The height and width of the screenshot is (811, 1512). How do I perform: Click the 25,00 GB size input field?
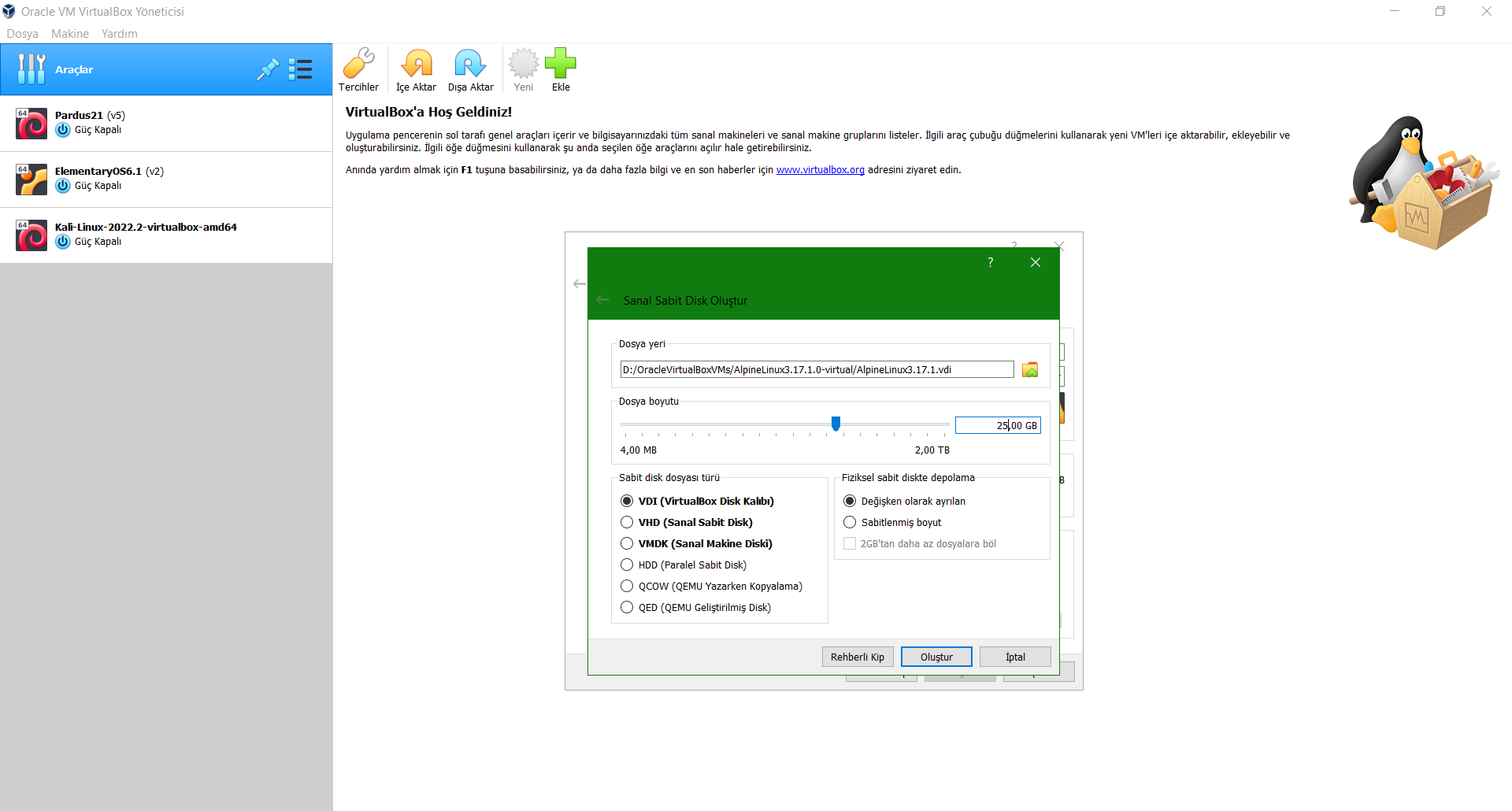coord(998,425)
